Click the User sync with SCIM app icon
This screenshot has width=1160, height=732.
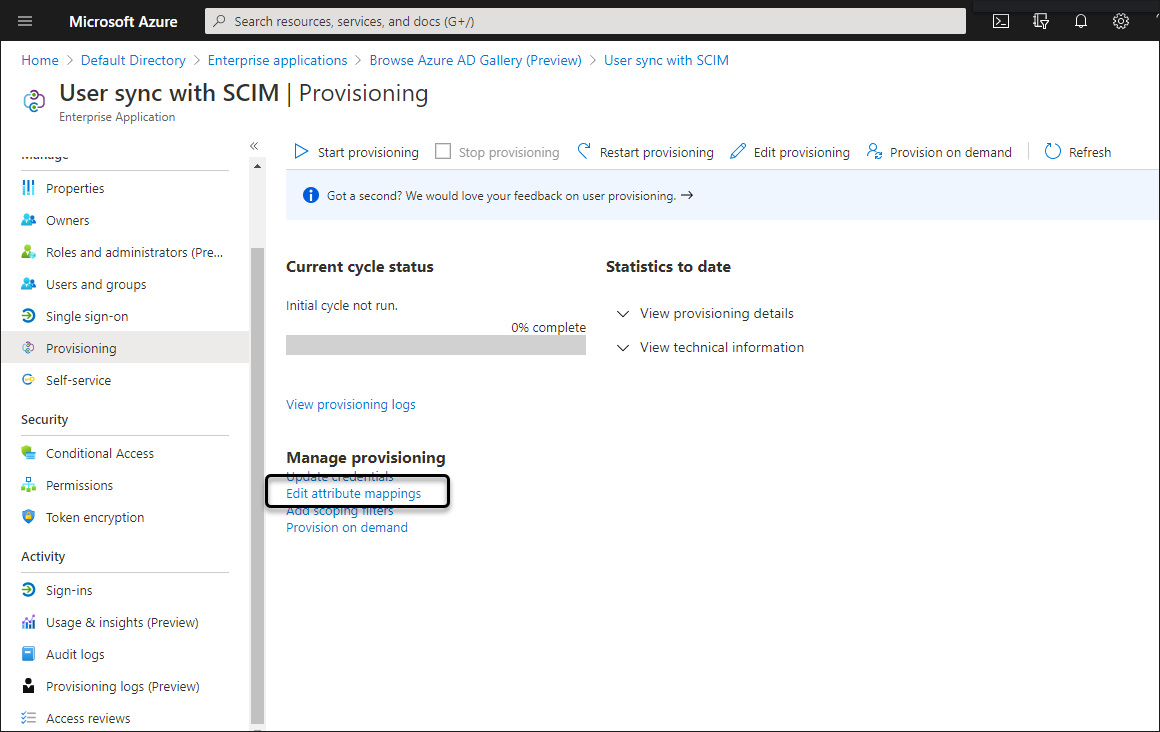tap(34, 101)
